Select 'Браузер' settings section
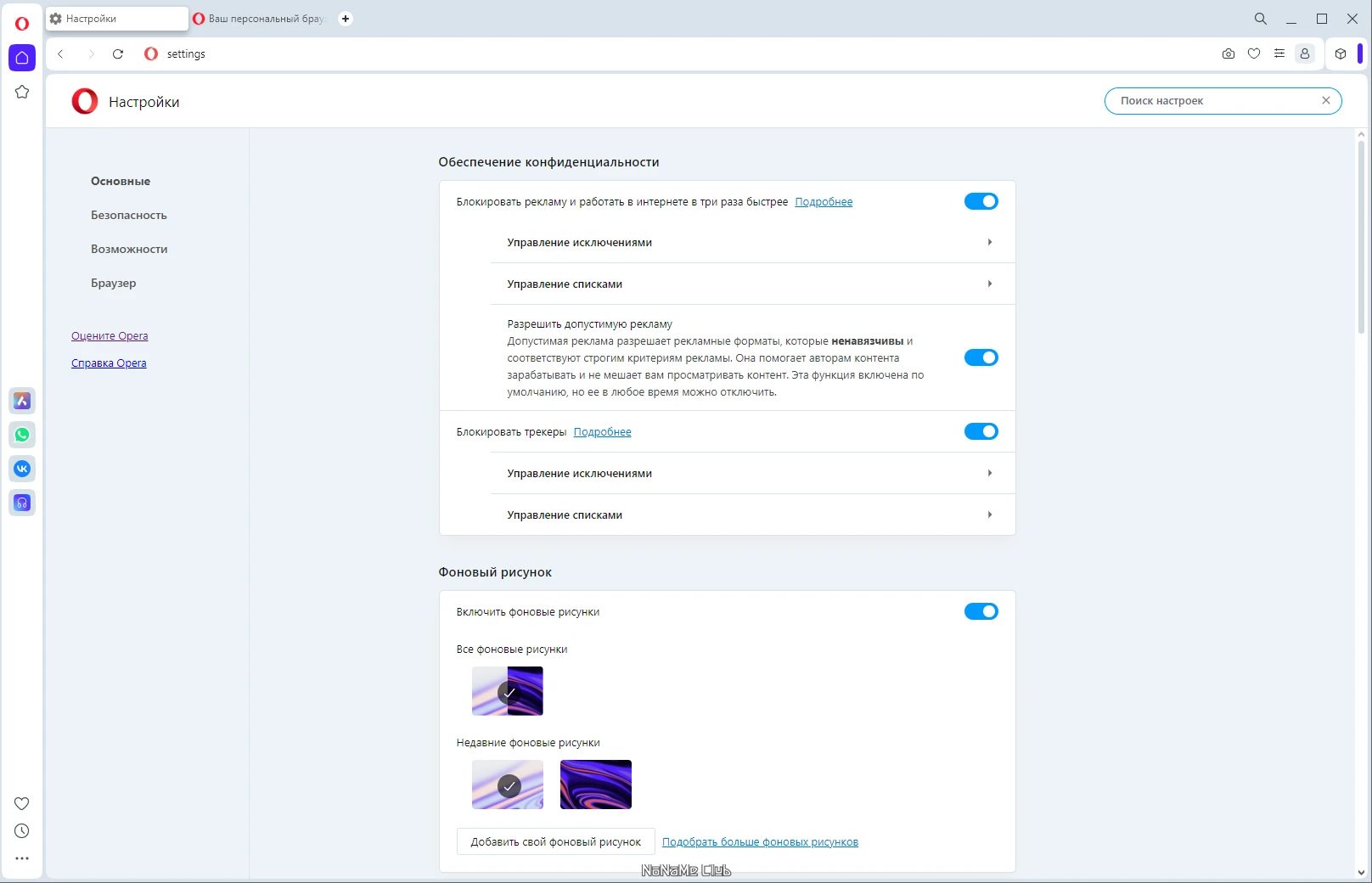Screen dimensions: 1372x883 114,283
